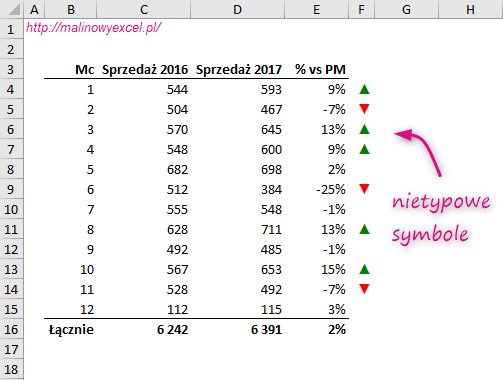The width and height of the screenshot is (503, 380).
Task: Click the red down triangle in row 14
Action: coord(364,289)
